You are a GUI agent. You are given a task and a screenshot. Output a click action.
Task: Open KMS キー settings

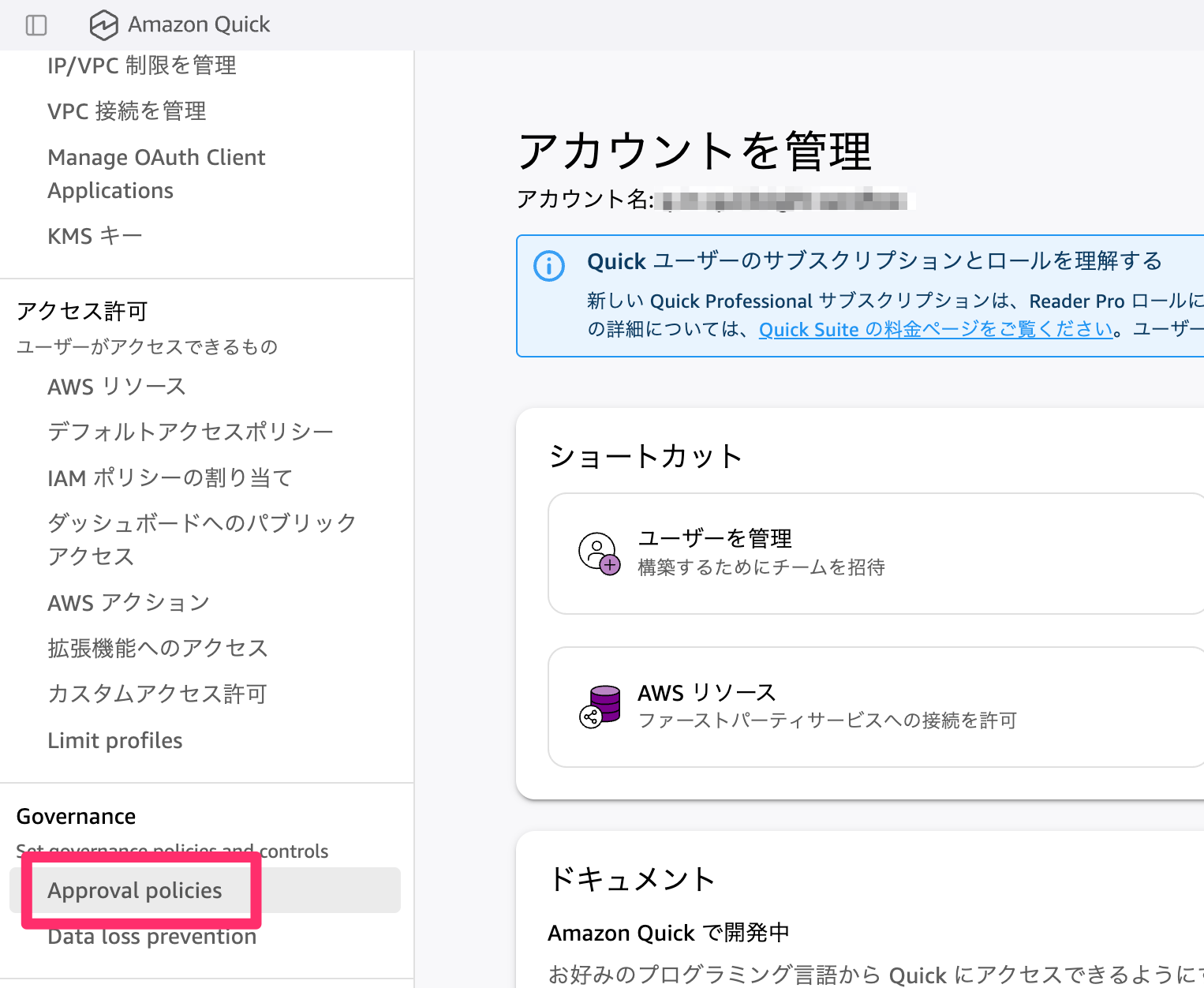point(95,236)
